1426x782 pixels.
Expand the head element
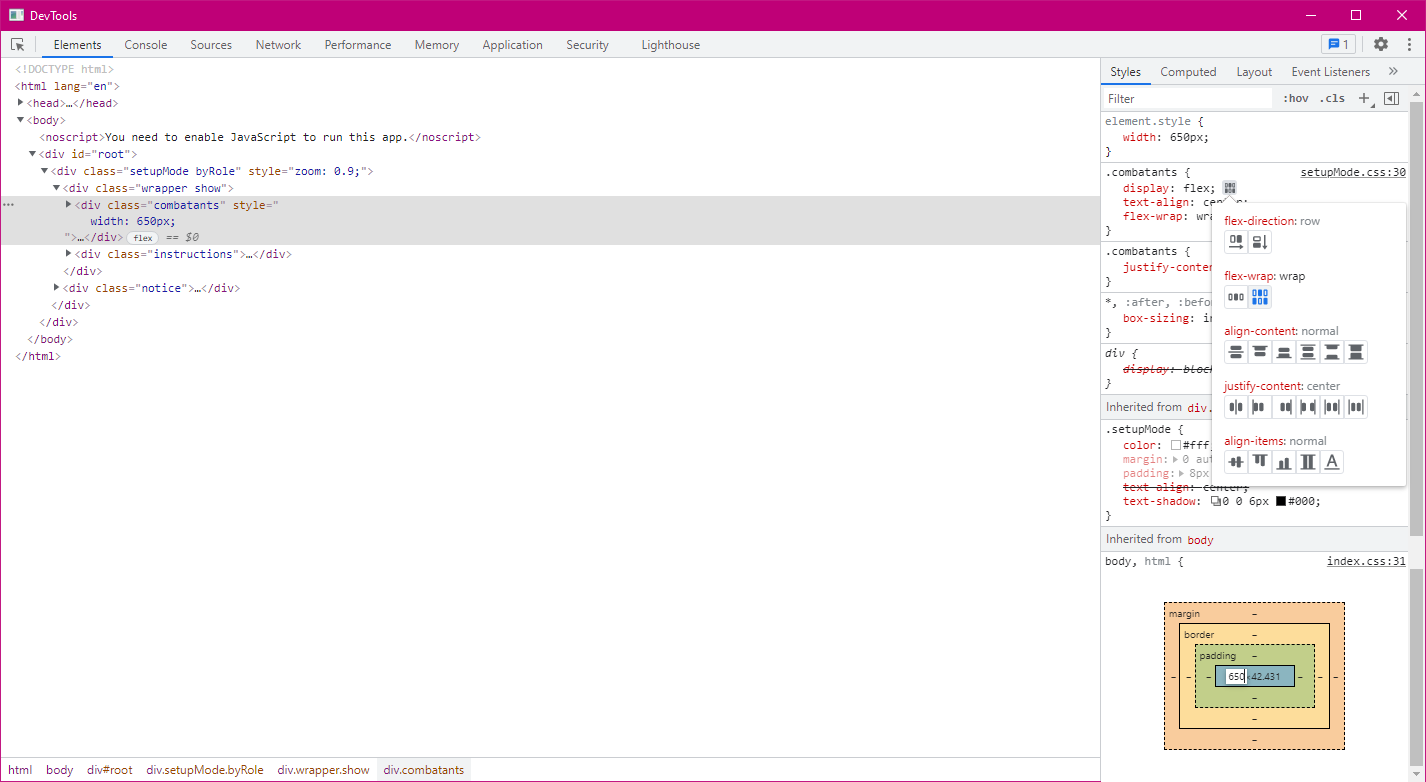coord(21,103)
